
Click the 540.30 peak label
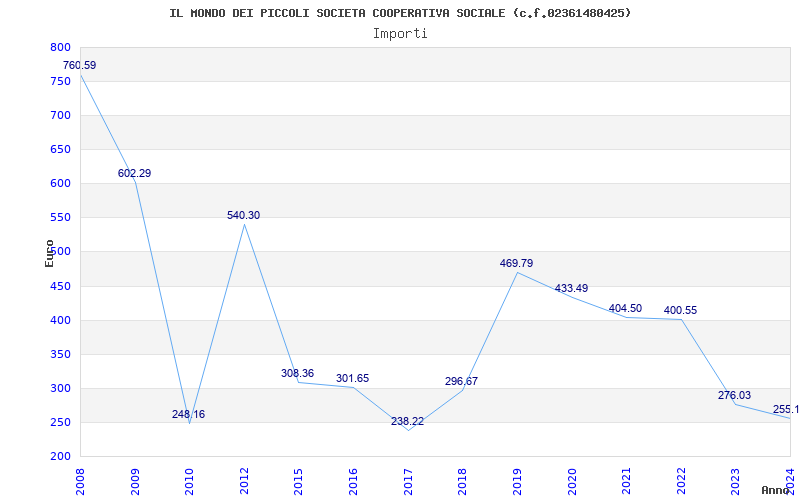[243, 215]
